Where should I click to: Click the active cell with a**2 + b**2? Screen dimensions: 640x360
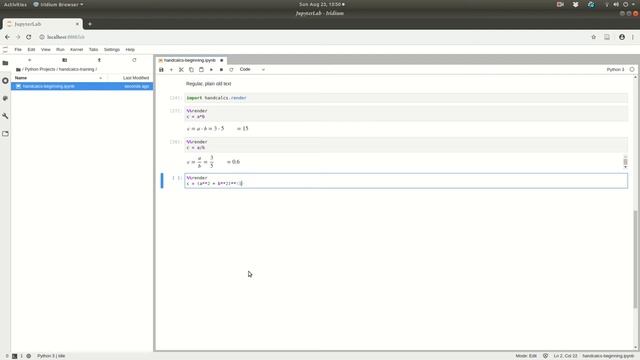coord(406,180)
